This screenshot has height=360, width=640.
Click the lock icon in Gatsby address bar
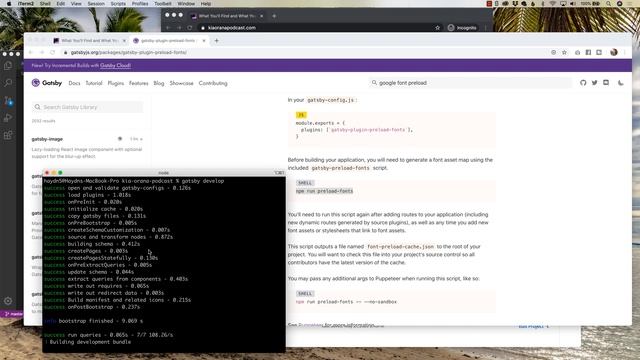(65, 52)
